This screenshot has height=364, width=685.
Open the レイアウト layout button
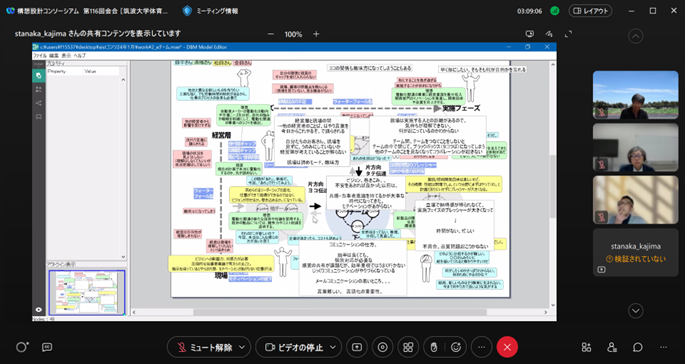(x=590, y=11)
